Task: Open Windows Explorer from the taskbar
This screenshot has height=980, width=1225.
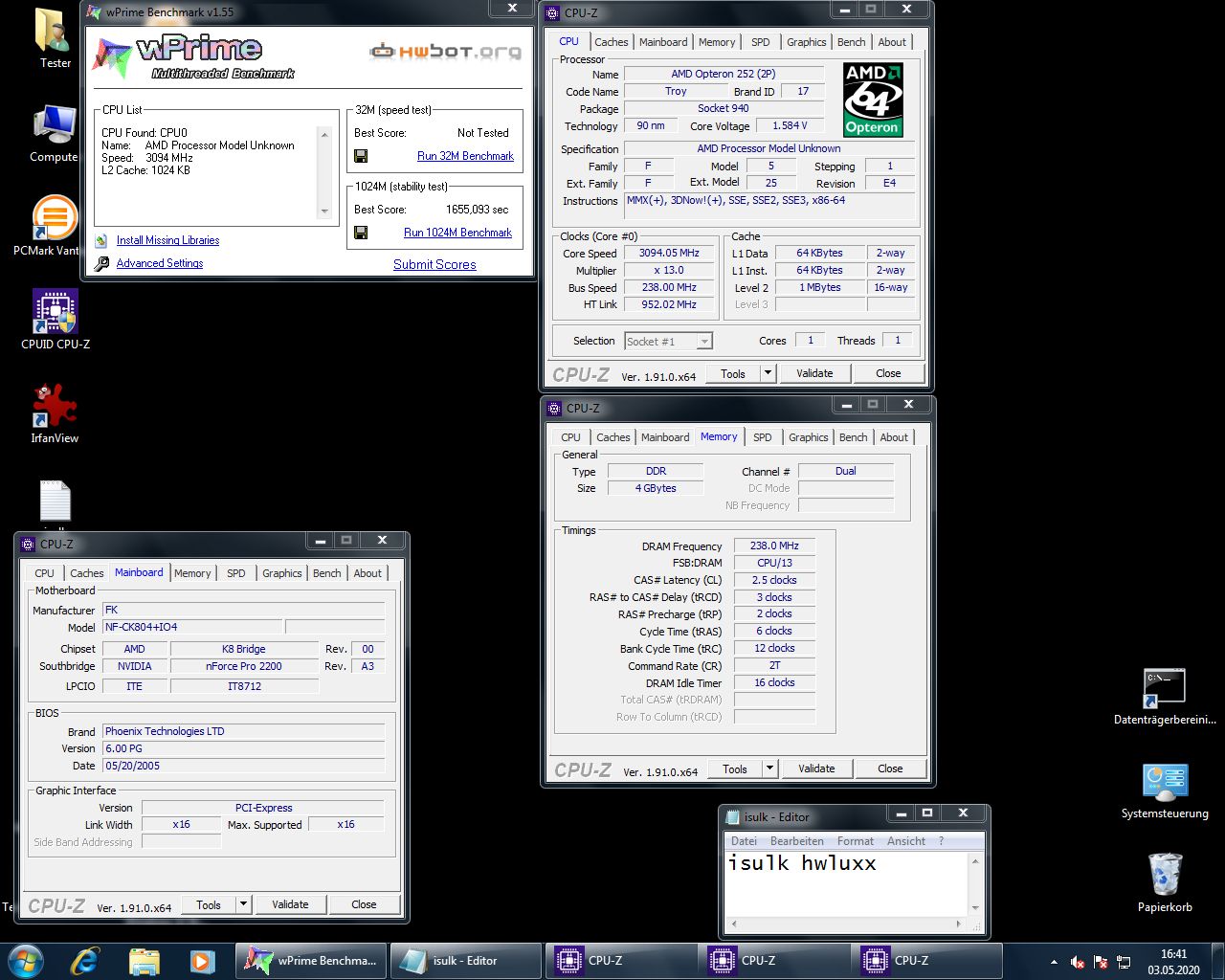Action: tap(144, 961)
